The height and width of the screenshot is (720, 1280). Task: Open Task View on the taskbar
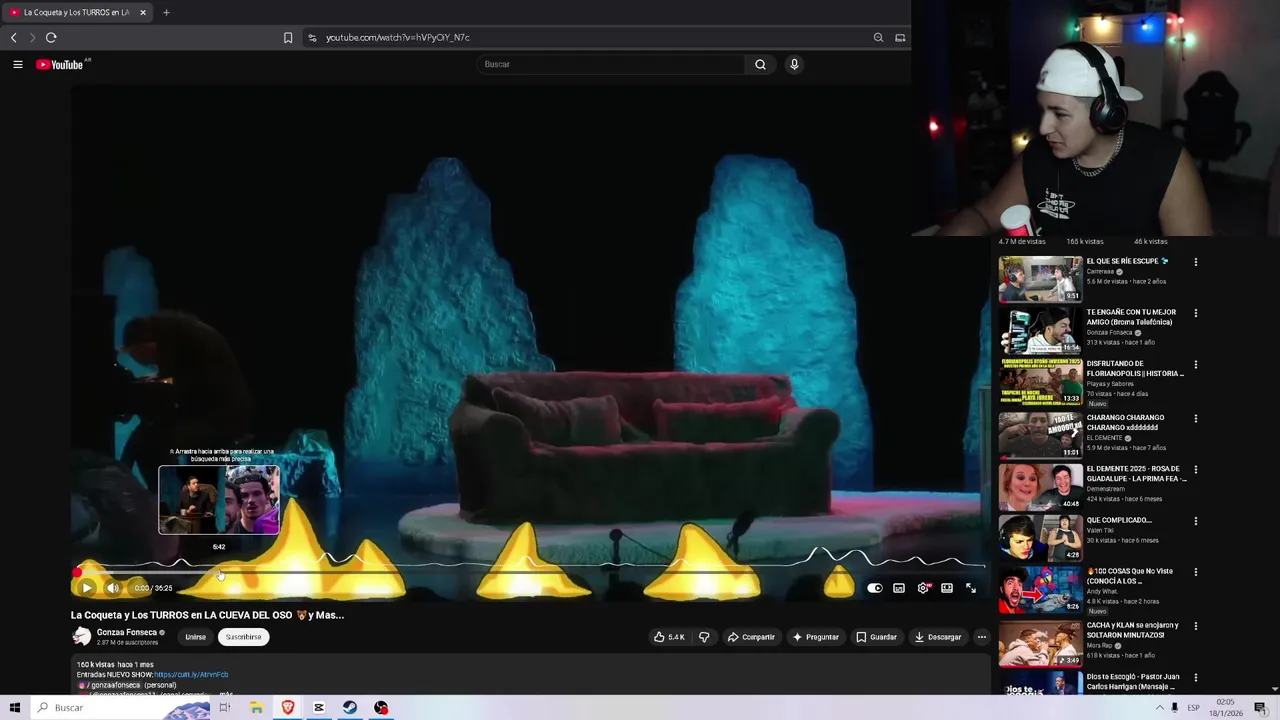click(224, 707)
